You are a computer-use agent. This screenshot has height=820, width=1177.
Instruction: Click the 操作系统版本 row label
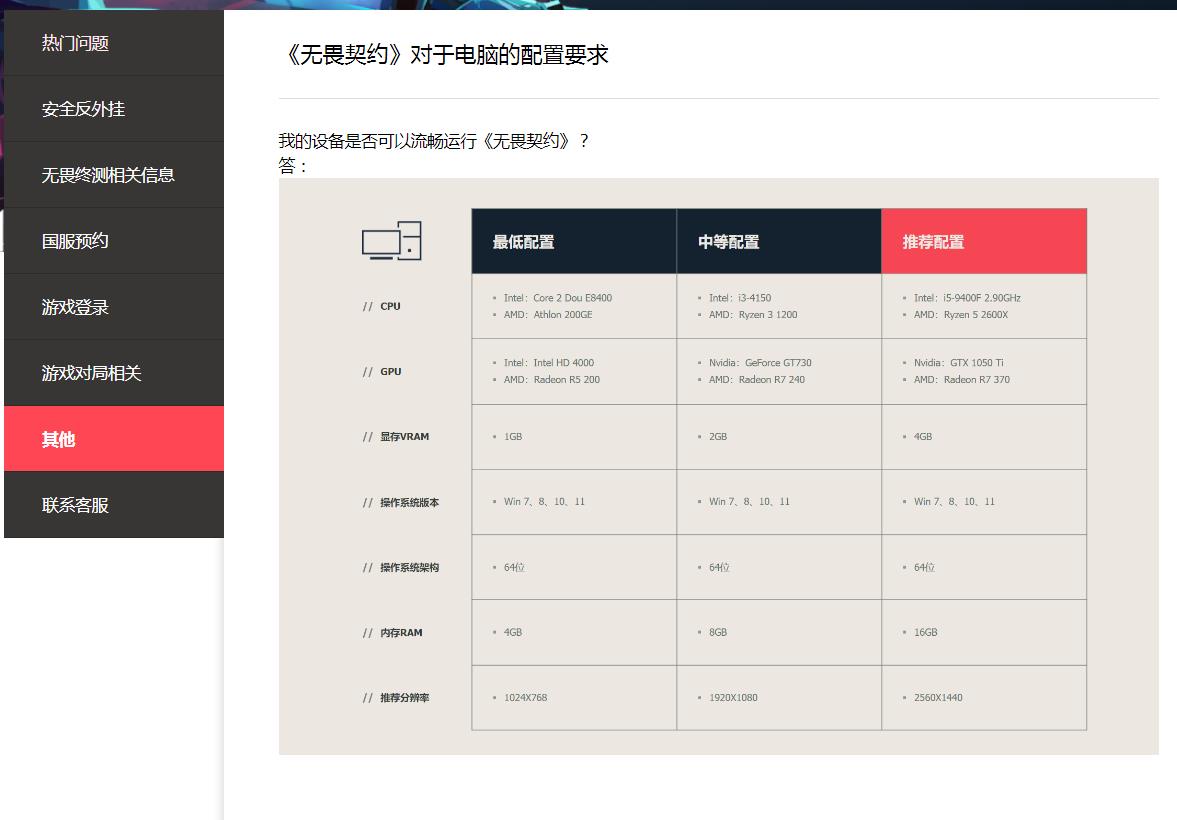click(x=404, y=502)
